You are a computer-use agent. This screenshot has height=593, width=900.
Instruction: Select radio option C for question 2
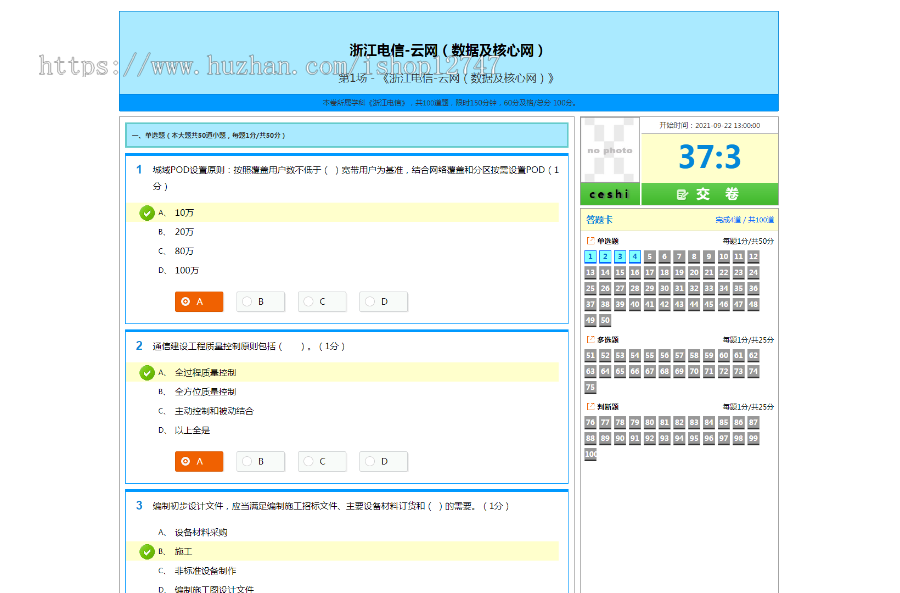[x=321, y=461]
